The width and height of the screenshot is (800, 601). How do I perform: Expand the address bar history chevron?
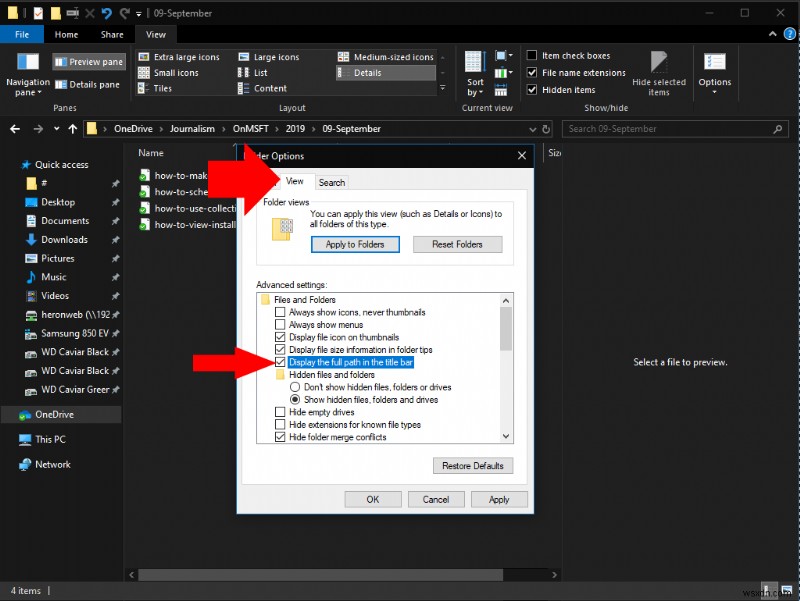(533, 128)
